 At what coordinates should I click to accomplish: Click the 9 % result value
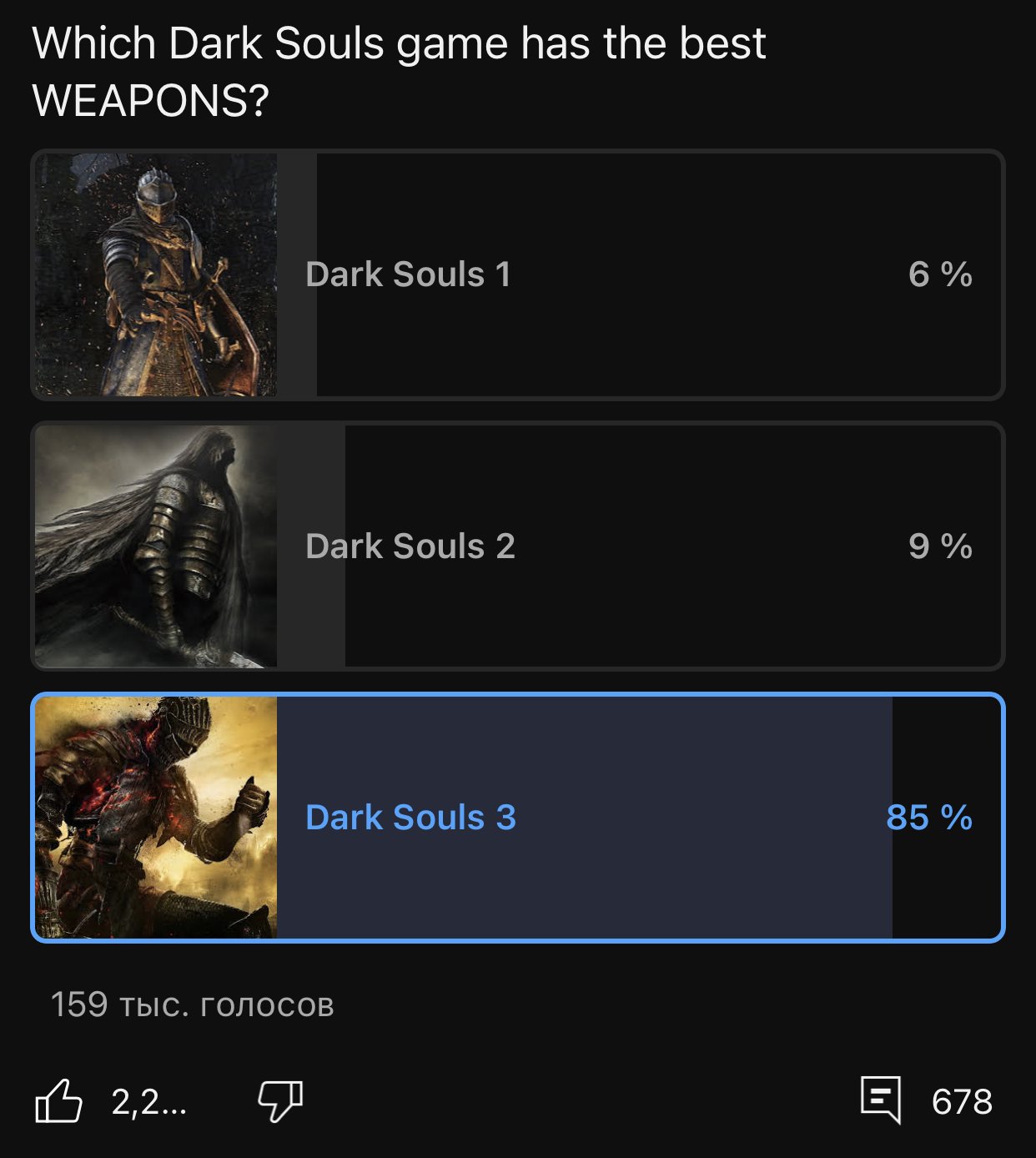click(x=940, y=546)
